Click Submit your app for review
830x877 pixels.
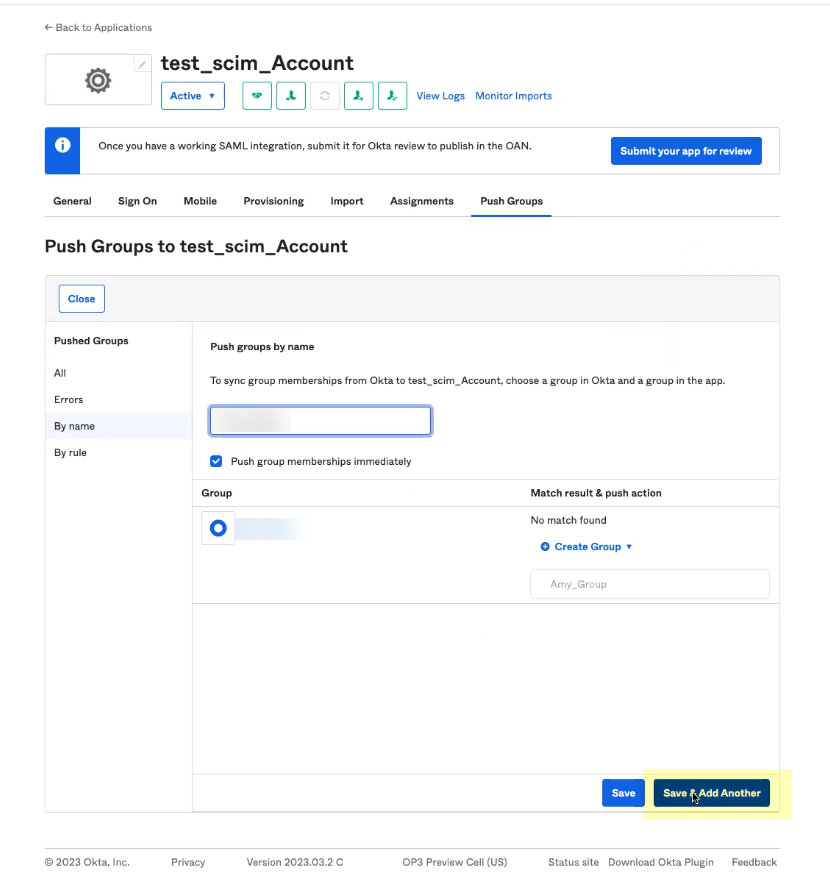point(685,151)
